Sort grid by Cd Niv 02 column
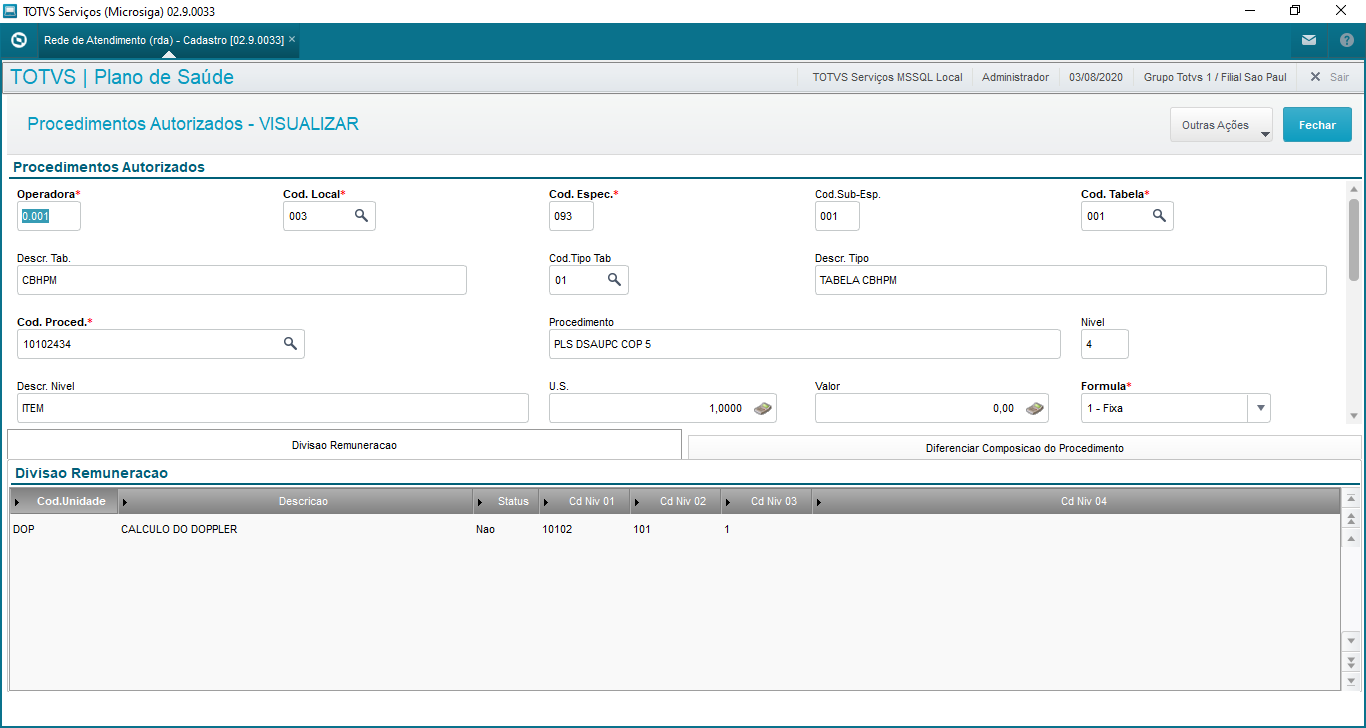The image size is (1366, 728). coord(676,501)
